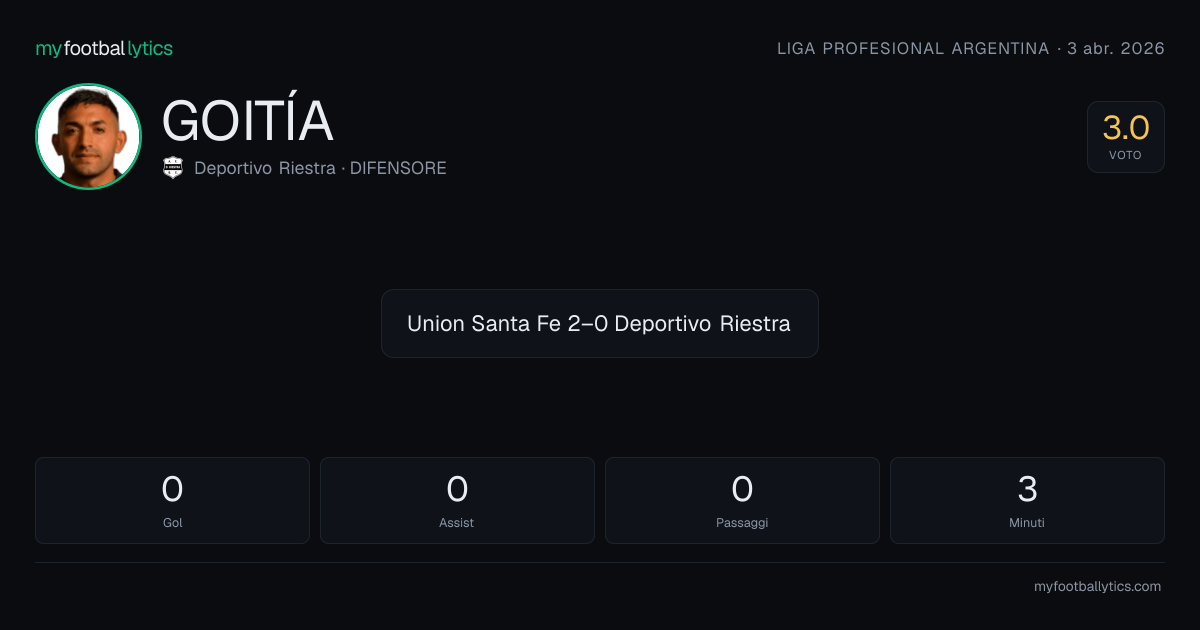Click the Deportivo Riestra club crest icon

pos(173,168)
